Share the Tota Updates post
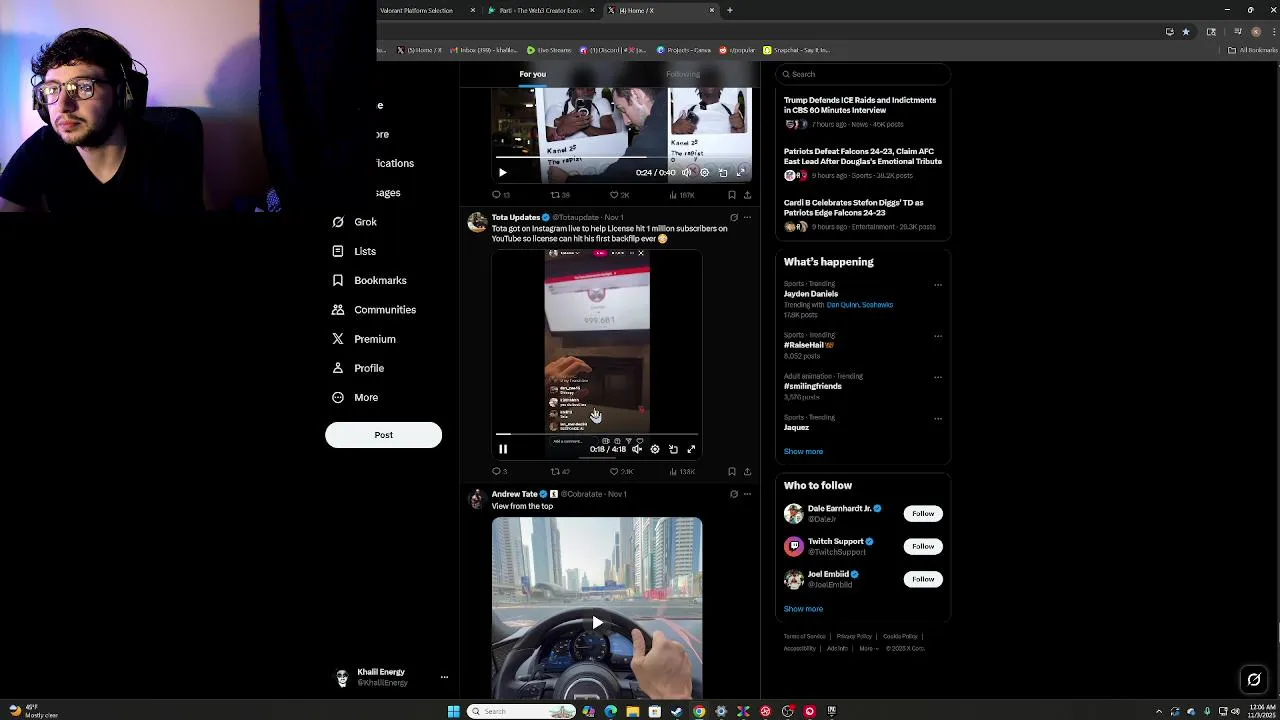 747,472
